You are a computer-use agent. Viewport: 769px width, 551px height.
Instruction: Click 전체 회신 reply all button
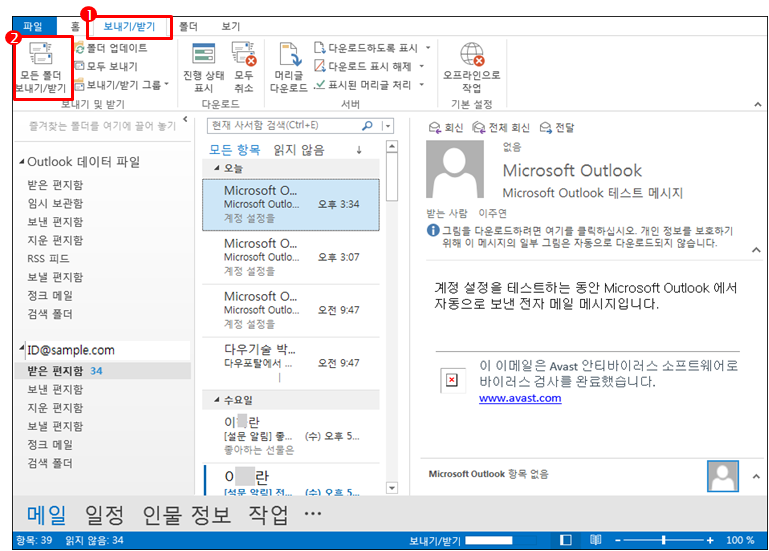point(501,128)
